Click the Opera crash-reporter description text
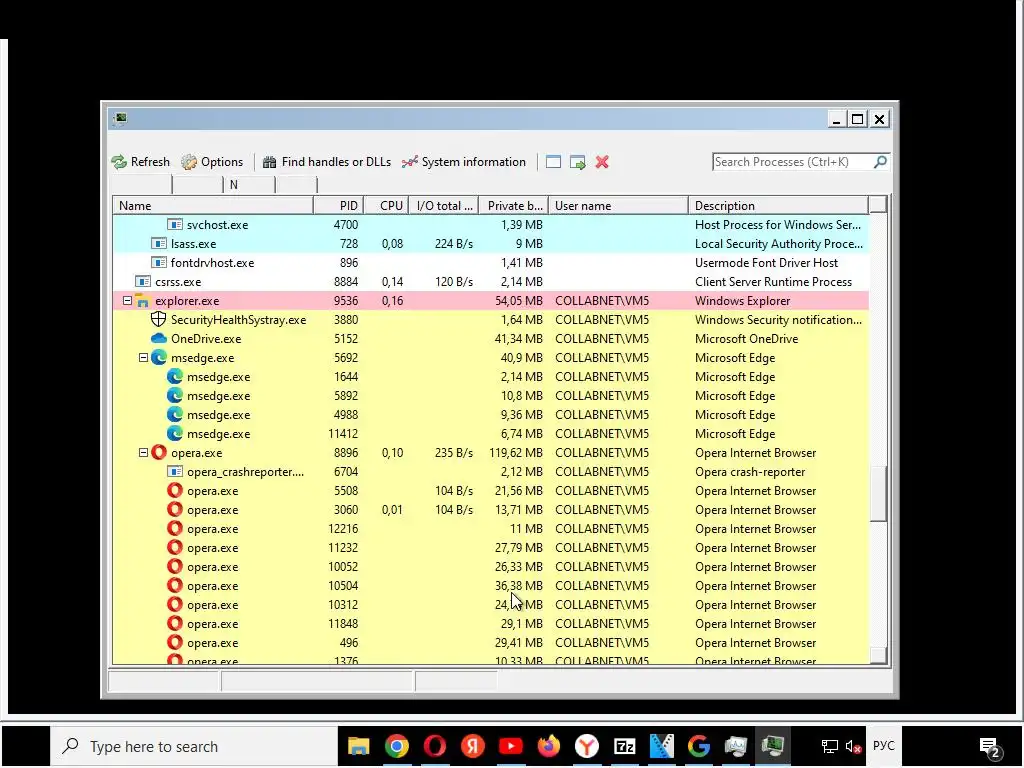Image resolution: width=1024 pixels, height=768 pixels. (x=750, y=472)
